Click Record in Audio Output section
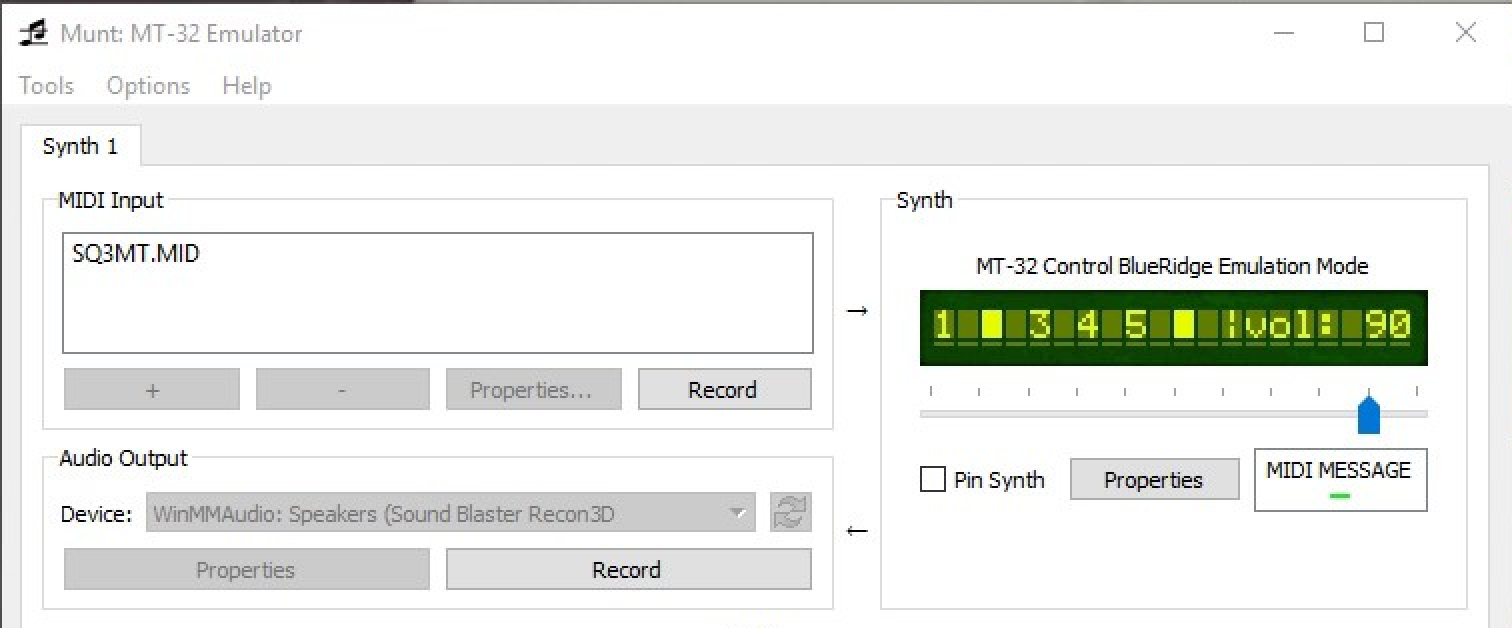1512x628 pixels. [627, 570]
